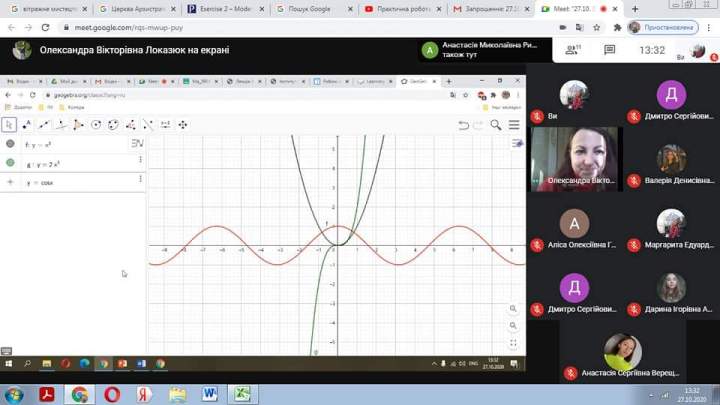Viewport: 720px width, 405px height.
Task: Reload the Meet page
Action: pos(45,28)
